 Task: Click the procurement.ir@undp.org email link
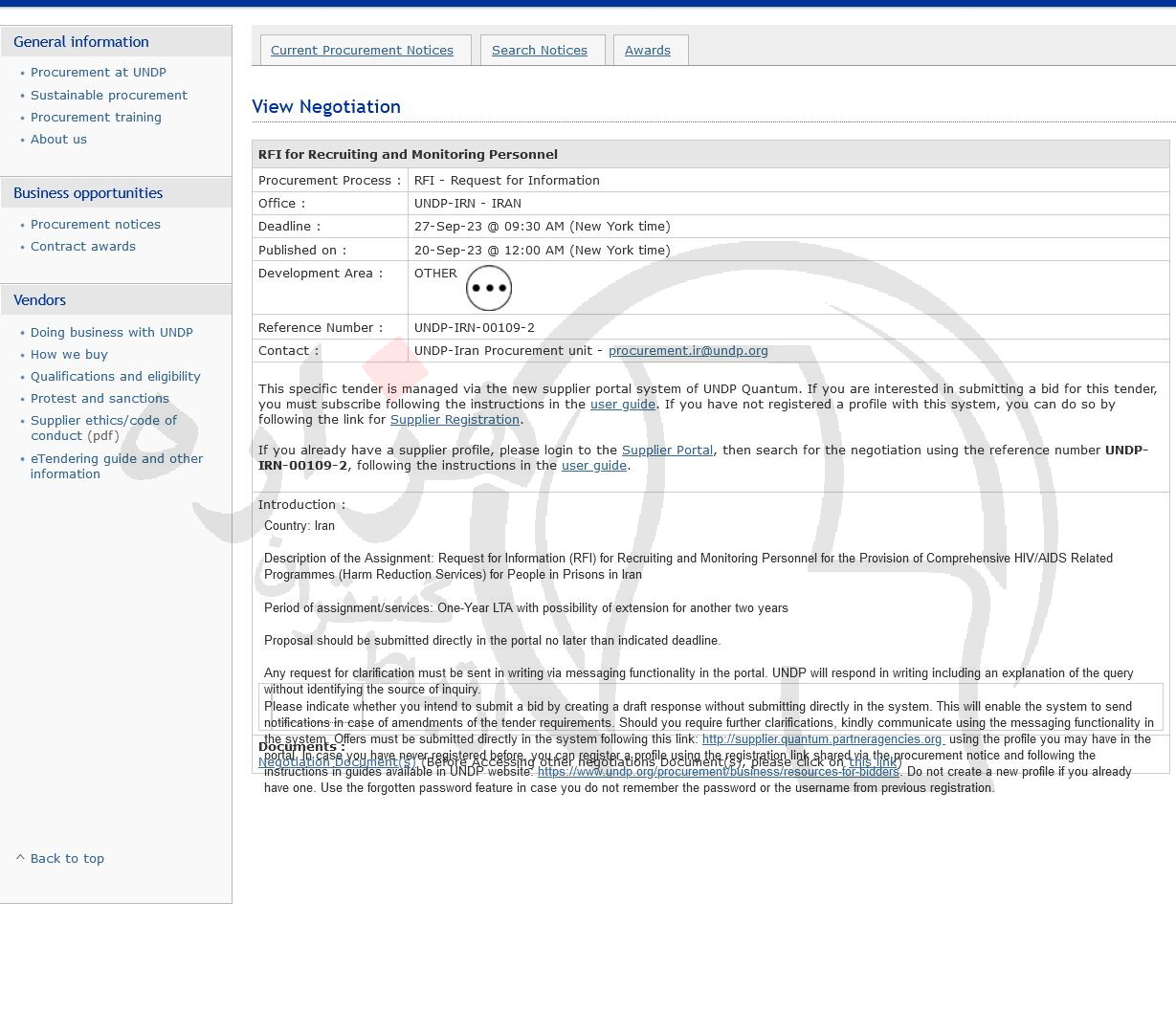pyautogui.click(x=688, y=351)
